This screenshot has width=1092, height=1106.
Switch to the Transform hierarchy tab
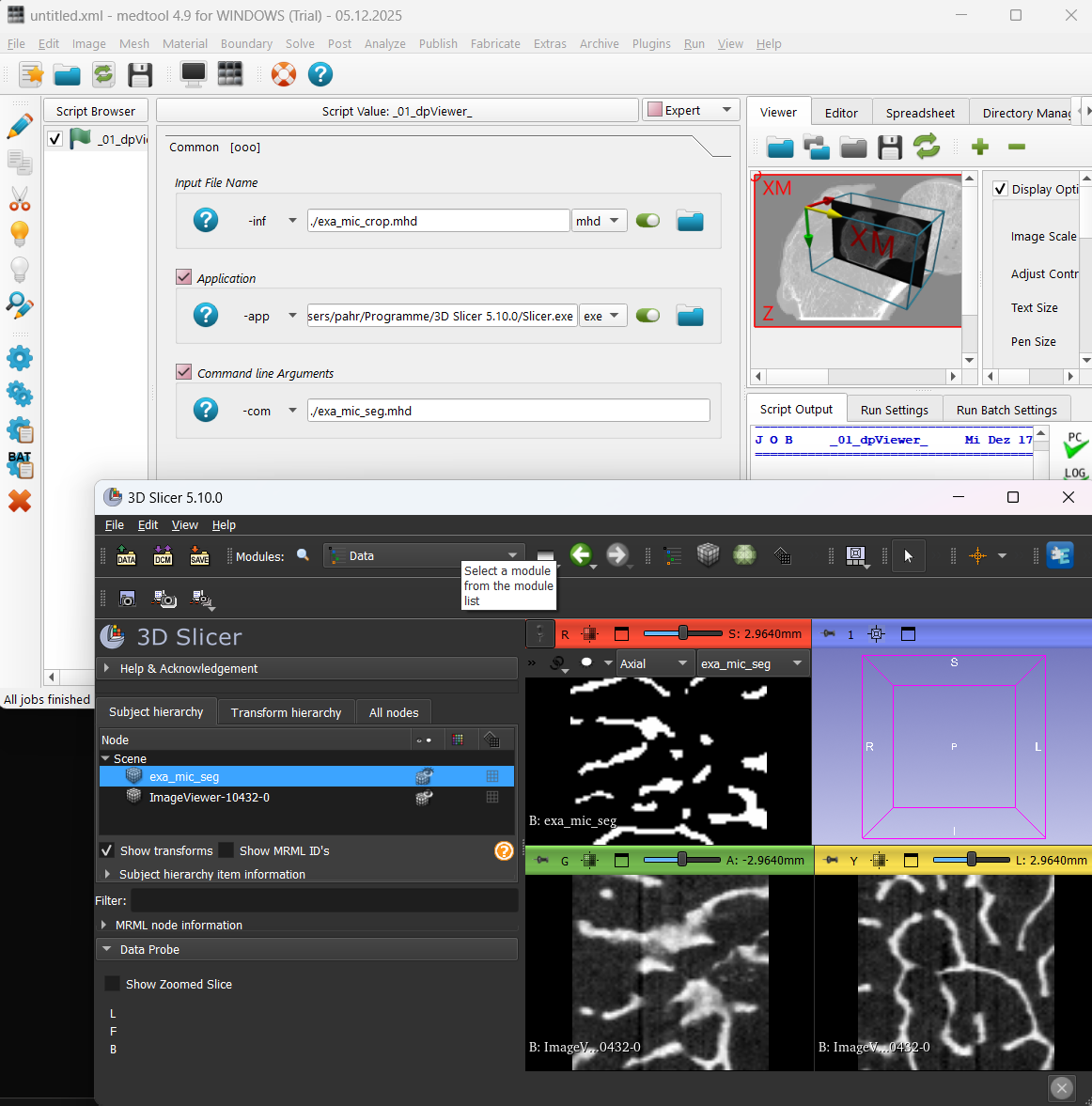click(x=286, y=712)
